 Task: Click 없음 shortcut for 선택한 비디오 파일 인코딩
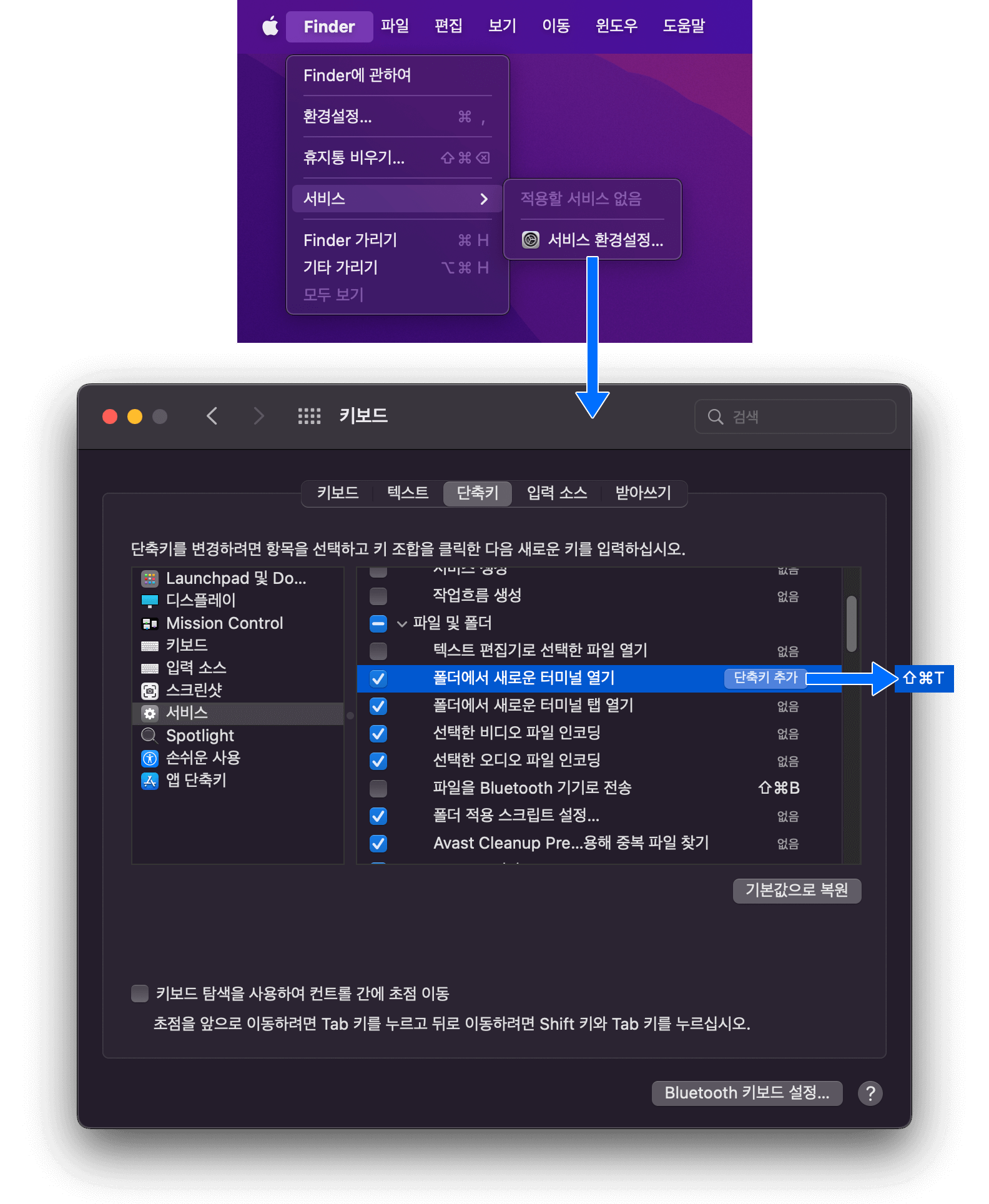point(788,734)
